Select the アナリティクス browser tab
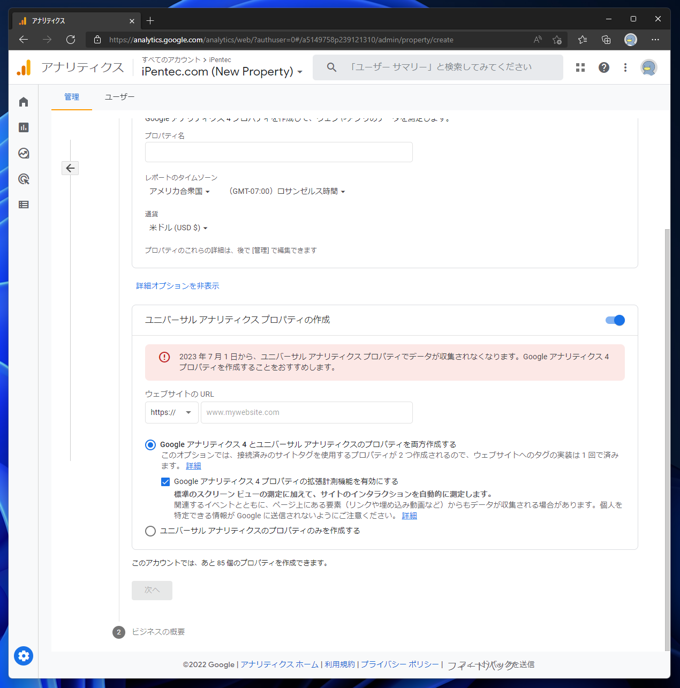Screen dimensions: 680x688 tap(75, 21)
